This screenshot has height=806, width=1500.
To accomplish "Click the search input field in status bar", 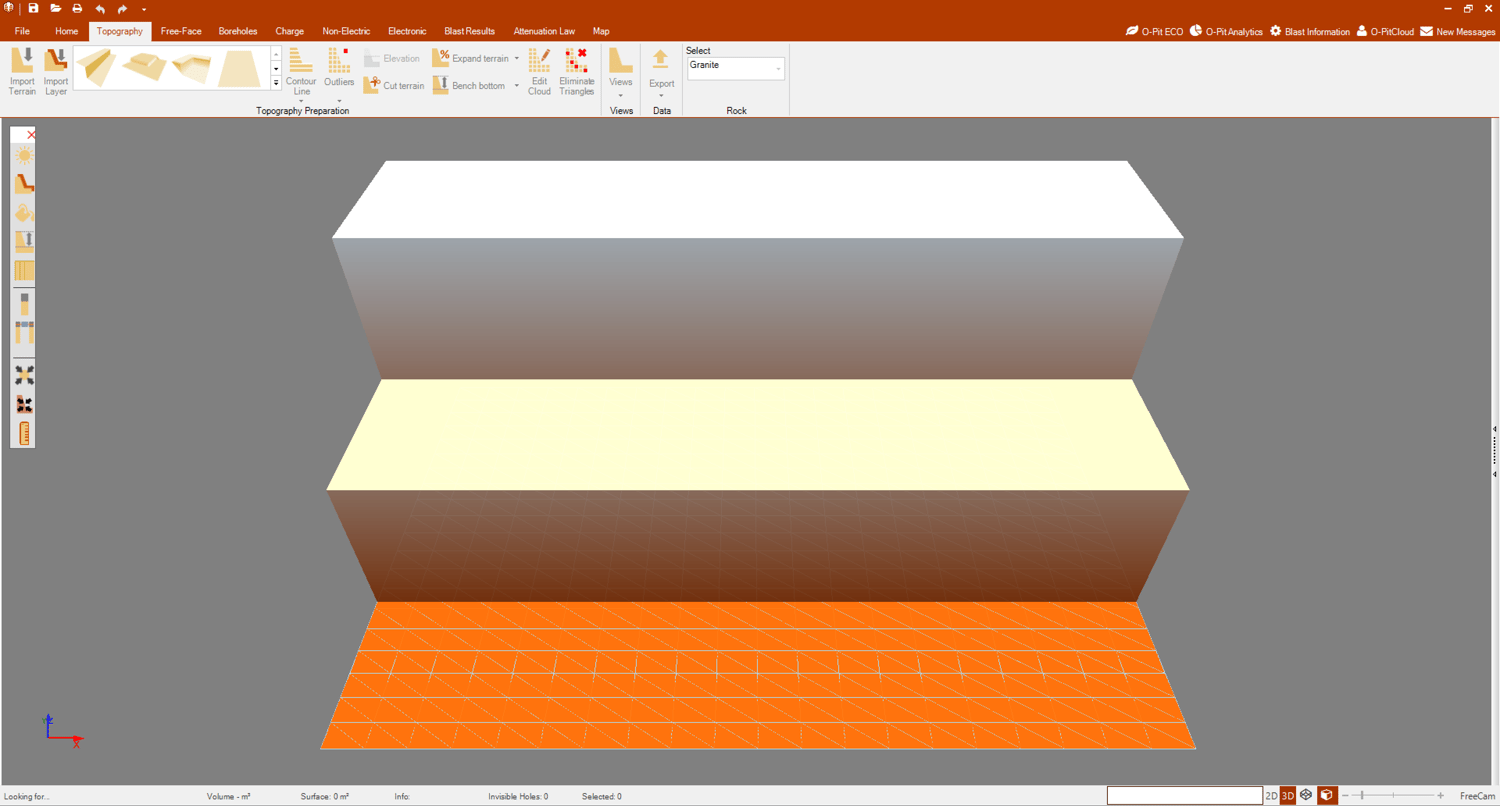I will pyautogui.click(x=1184, y=796).
